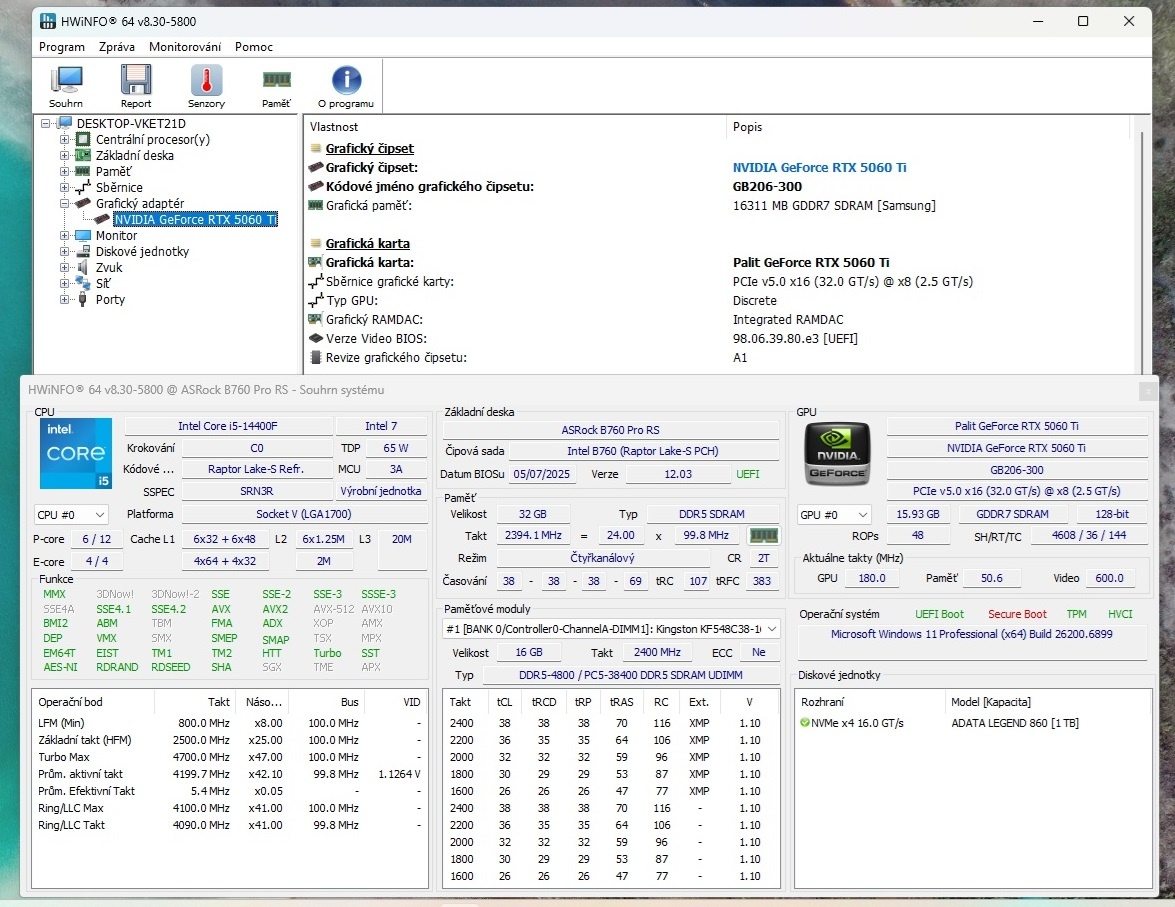Click the NVIDIA GeForce logo in GPU panel

coord(836,453)
